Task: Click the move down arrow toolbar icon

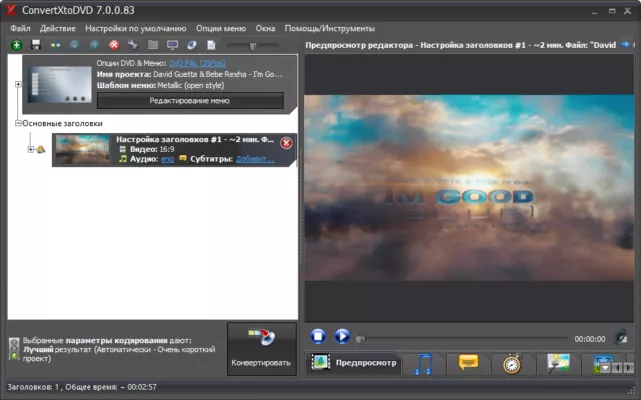Action: pyautogui.click(x=74, y=45)
